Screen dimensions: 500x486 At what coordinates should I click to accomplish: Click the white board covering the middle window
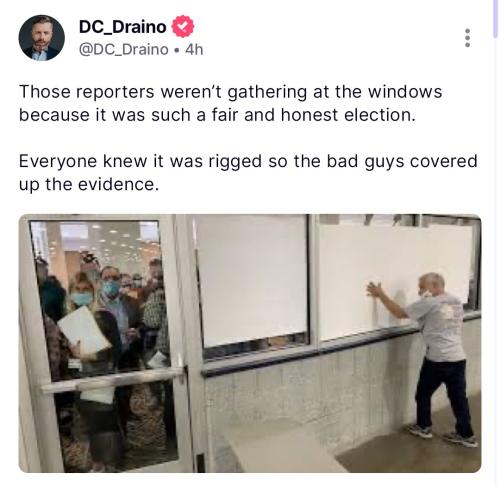[253, 280]
